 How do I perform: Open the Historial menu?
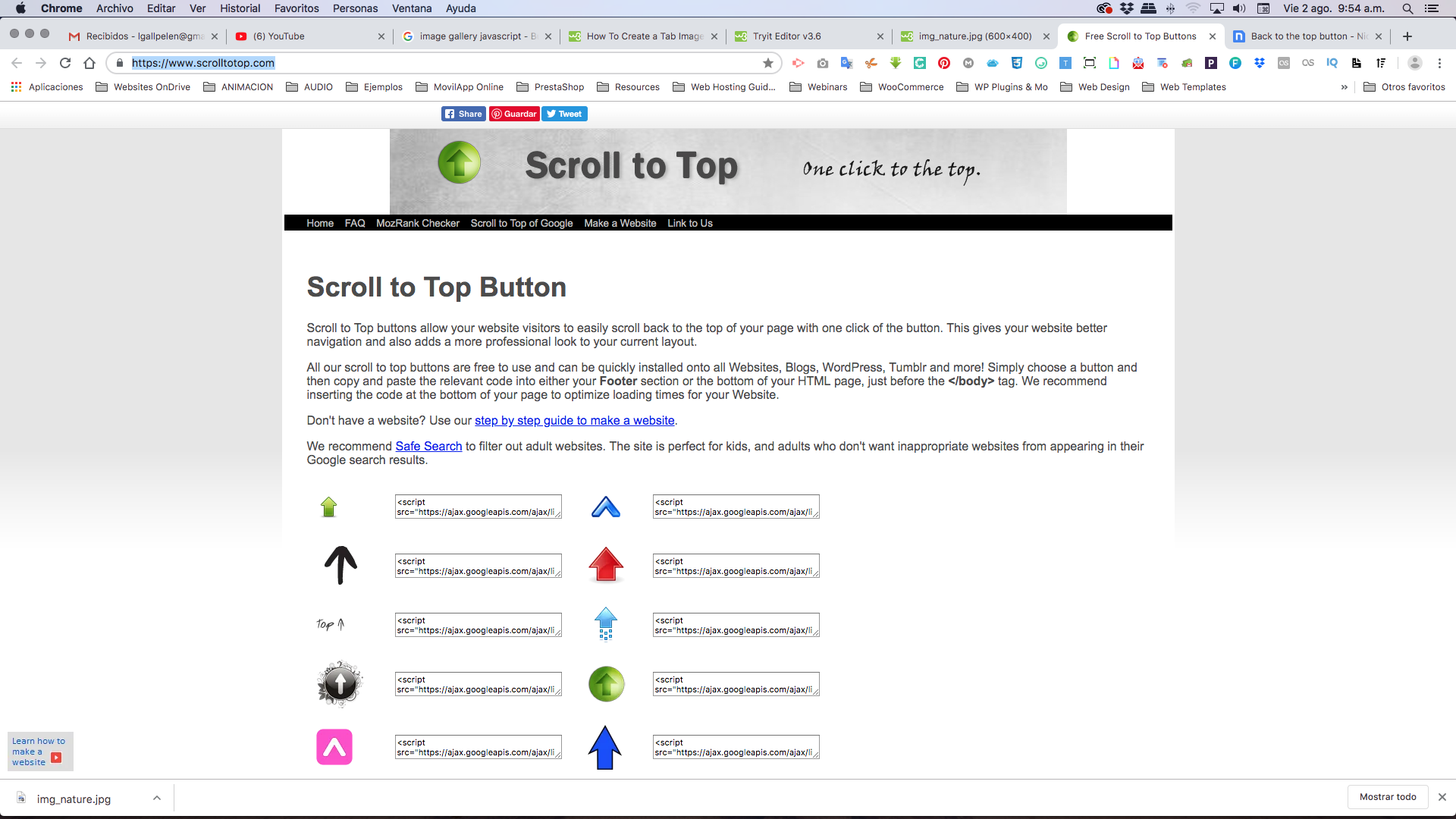[240, 8]
